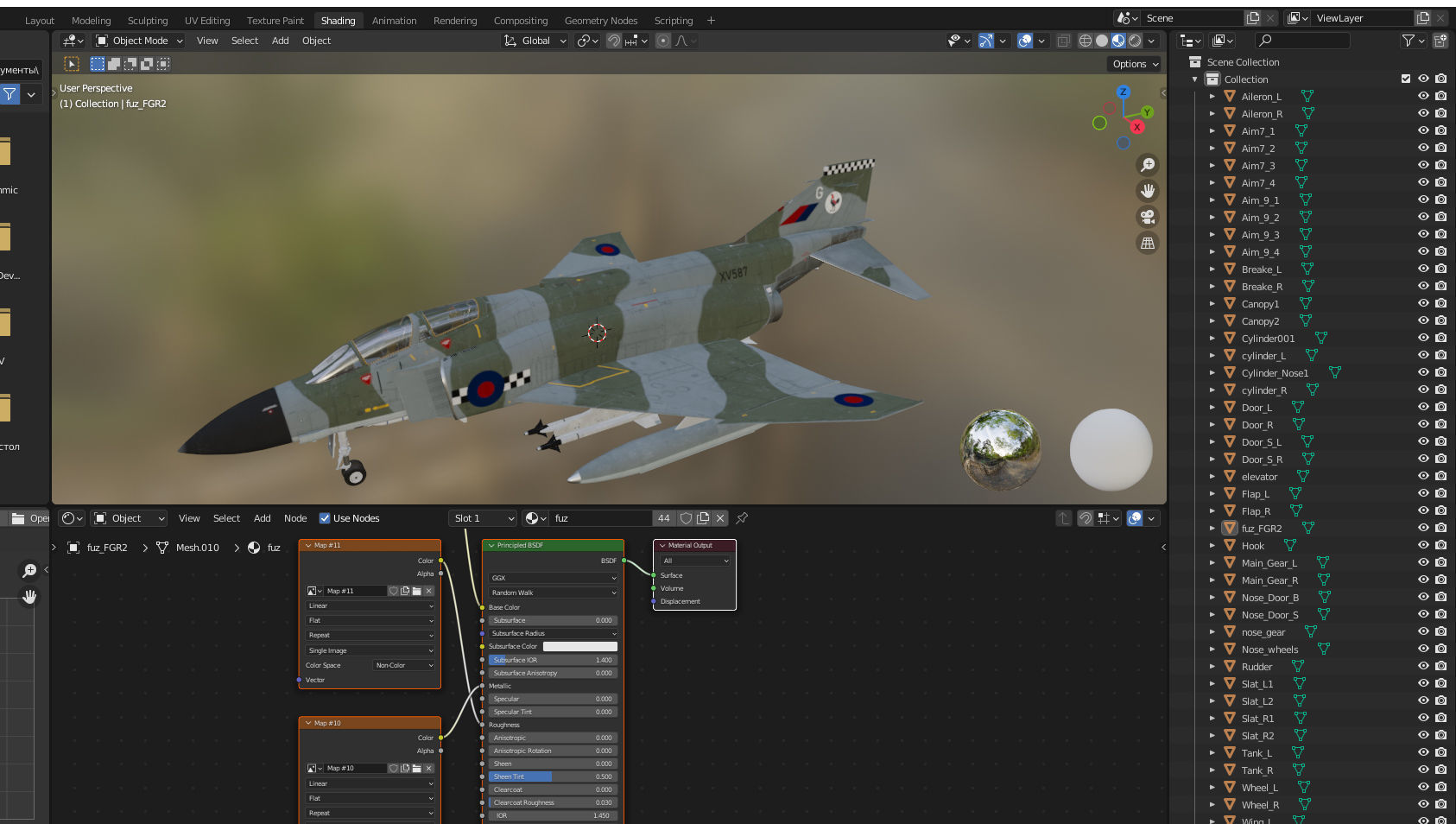Click the material name field fuz
1456x824 pixels.
click(x=601, y=518)
